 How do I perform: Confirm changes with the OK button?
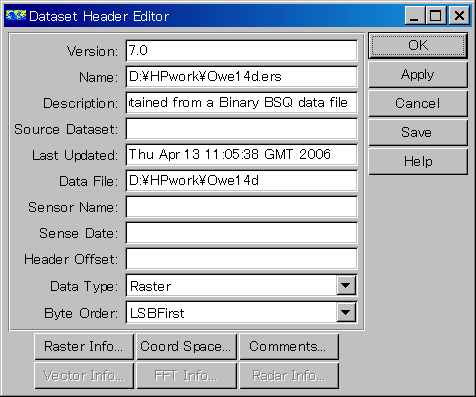click(x=418, y=45)
